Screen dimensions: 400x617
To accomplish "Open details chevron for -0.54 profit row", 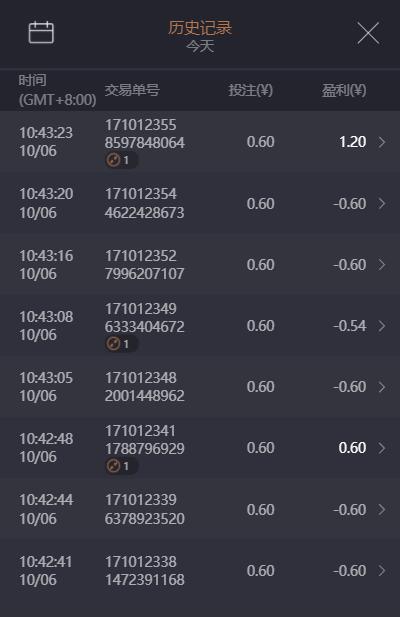I will pos(382,326).
